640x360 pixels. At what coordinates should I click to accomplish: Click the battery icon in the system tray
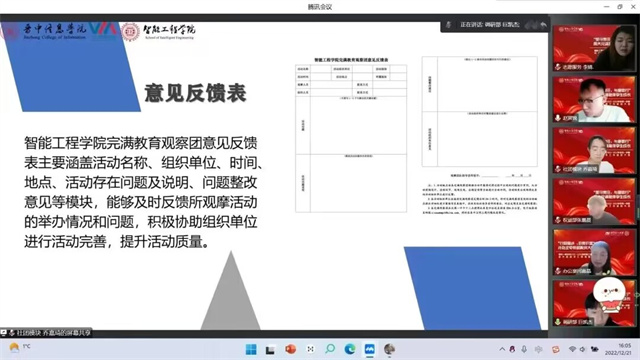pyautogui.click(x=595, y=349)
